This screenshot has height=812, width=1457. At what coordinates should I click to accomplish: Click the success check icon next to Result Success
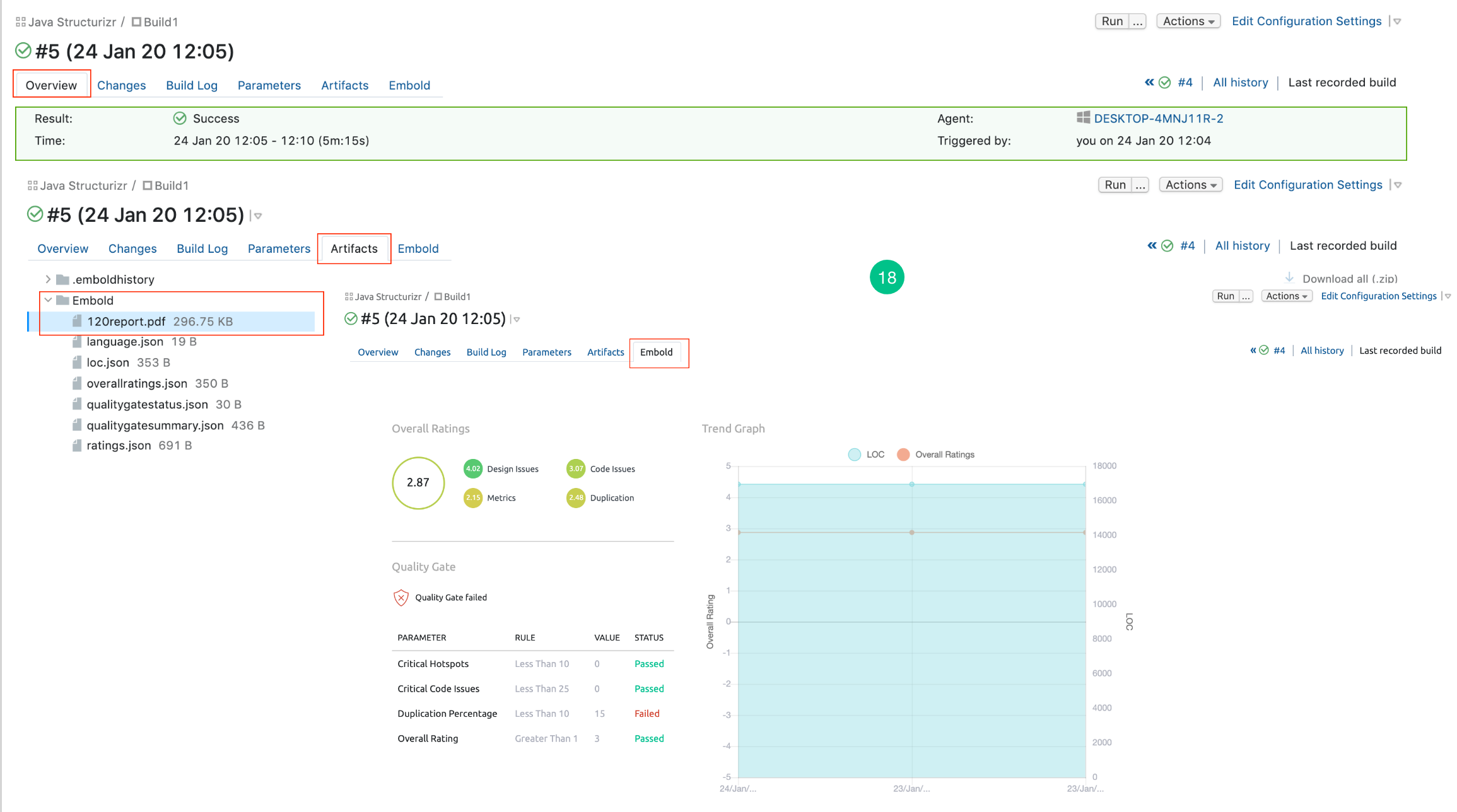[x=180, y=118]
